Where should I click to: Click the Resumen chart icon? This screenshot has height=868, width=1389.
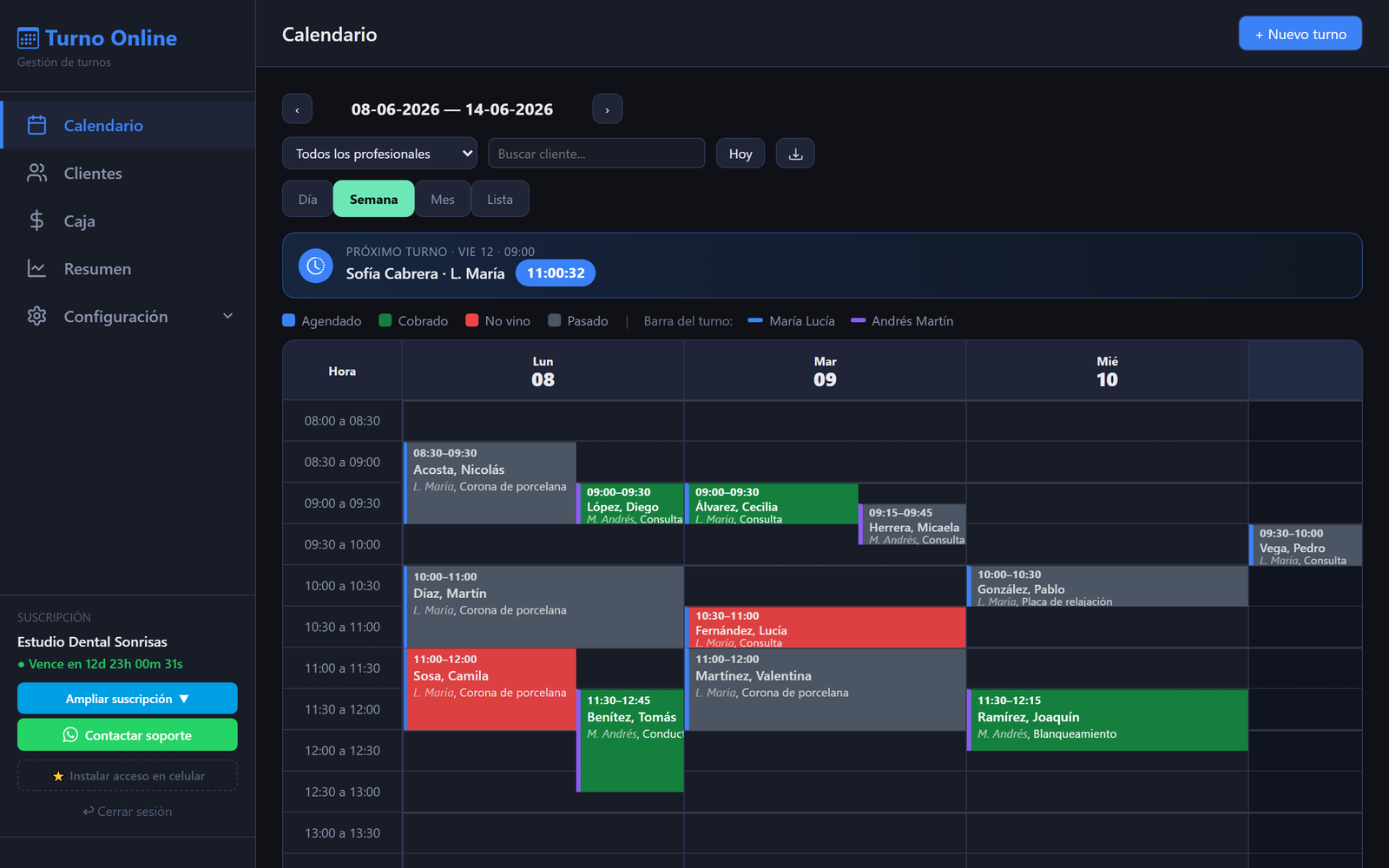coord(36,268)
